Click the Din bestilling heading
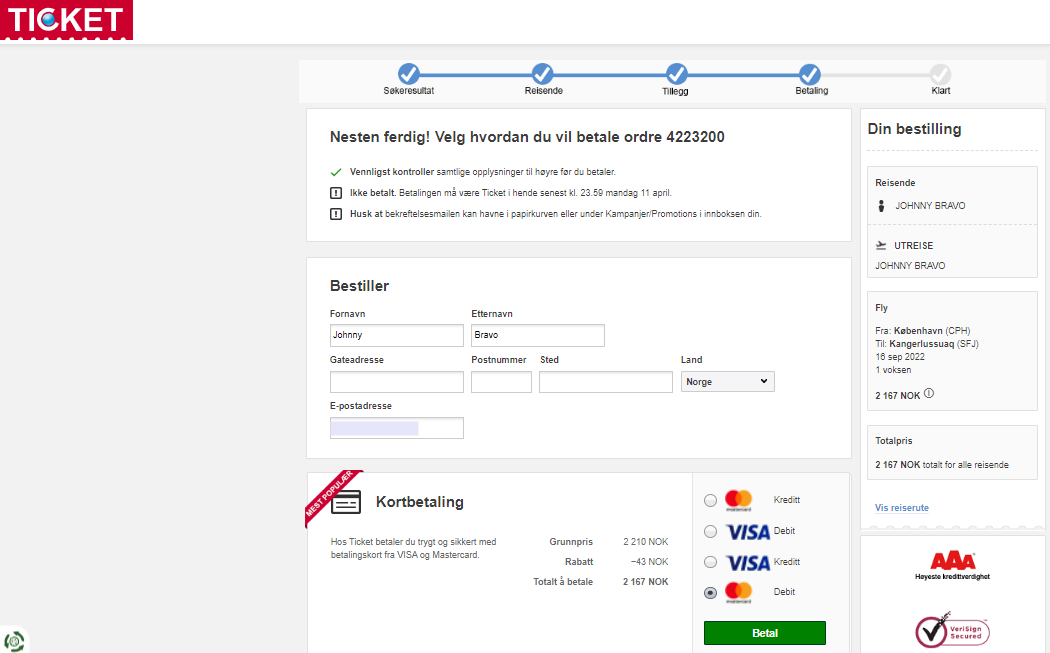The height and width of the screenshot is (653, 1050). tap(914, 129)
